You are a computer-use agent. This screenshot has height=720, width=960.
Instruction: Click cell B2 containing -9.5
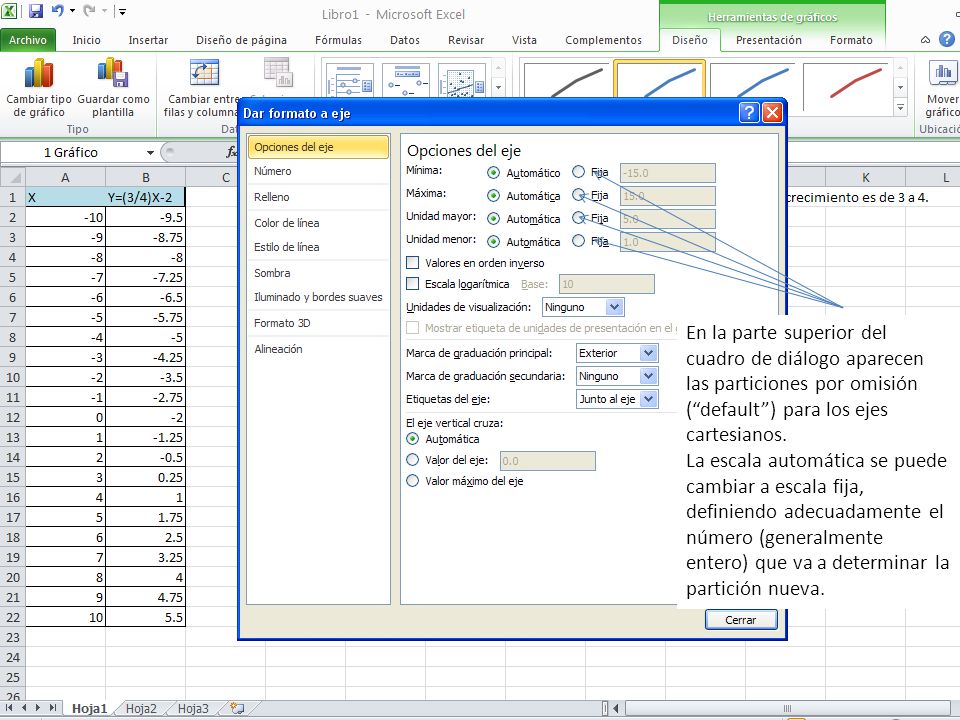(x=145, y=217)
